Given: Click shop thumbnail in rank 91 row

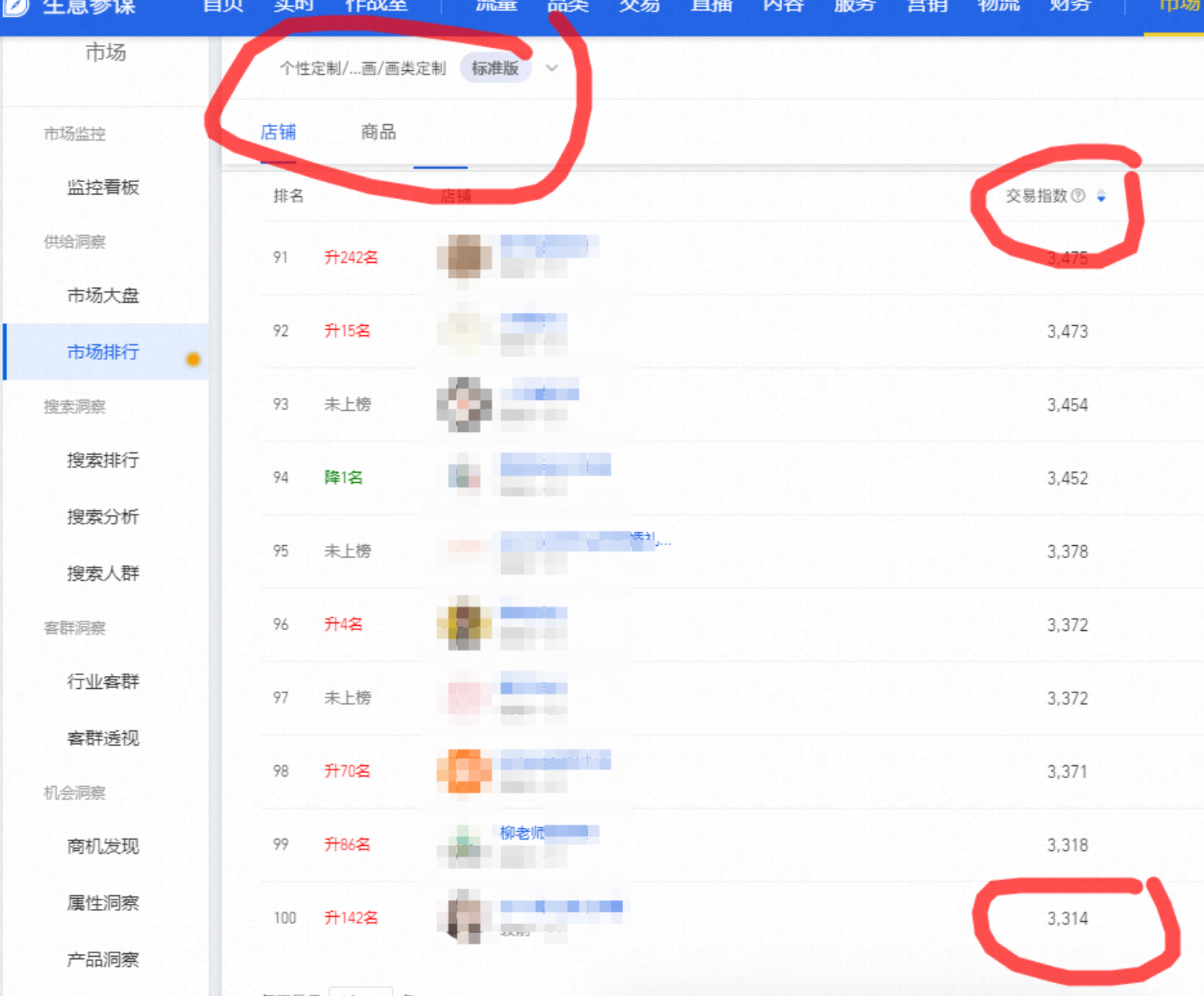Looking at the screenshot, I should tap(464, 257).
